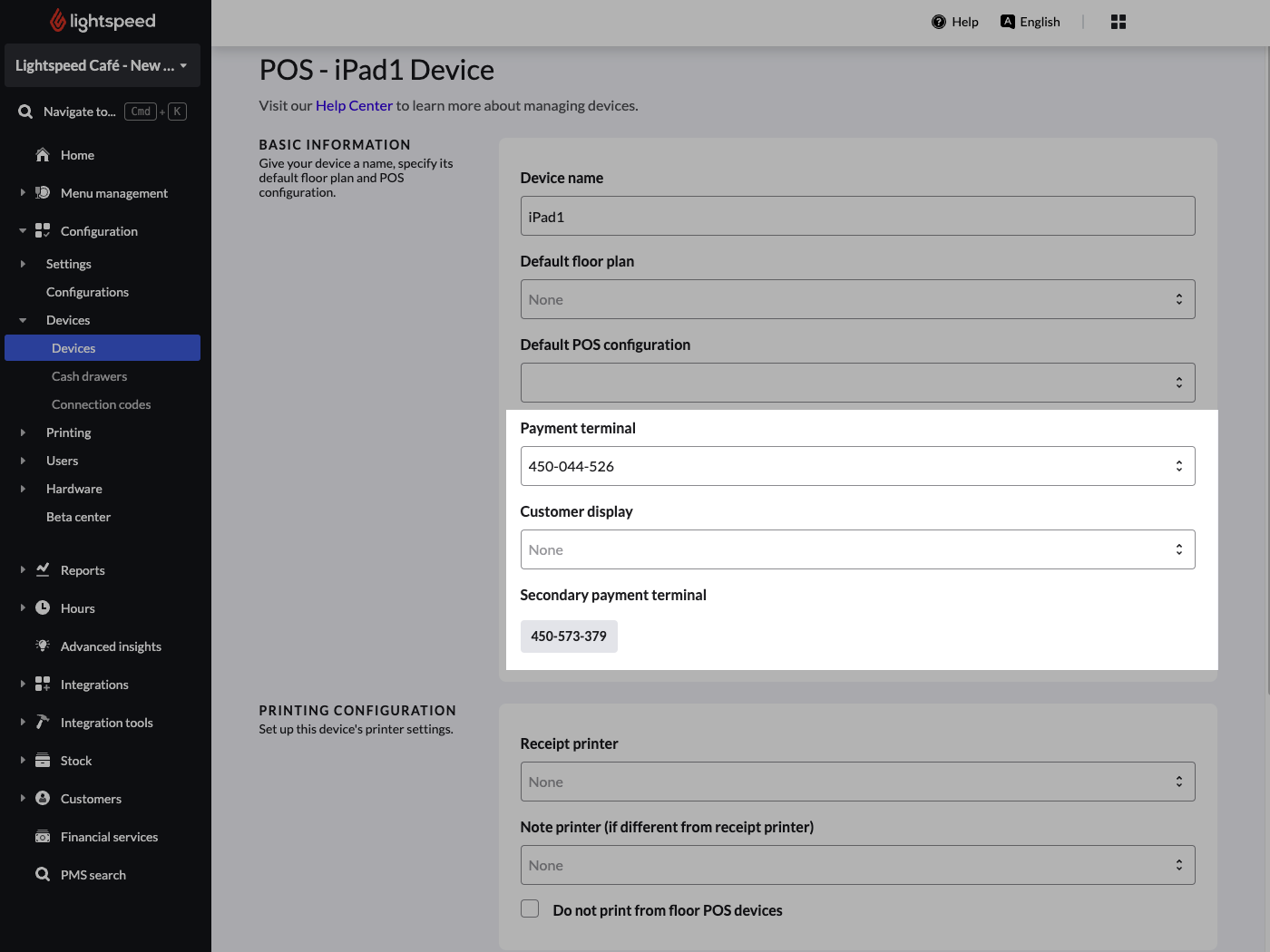Click the Stock box icon

click(43, 760)
